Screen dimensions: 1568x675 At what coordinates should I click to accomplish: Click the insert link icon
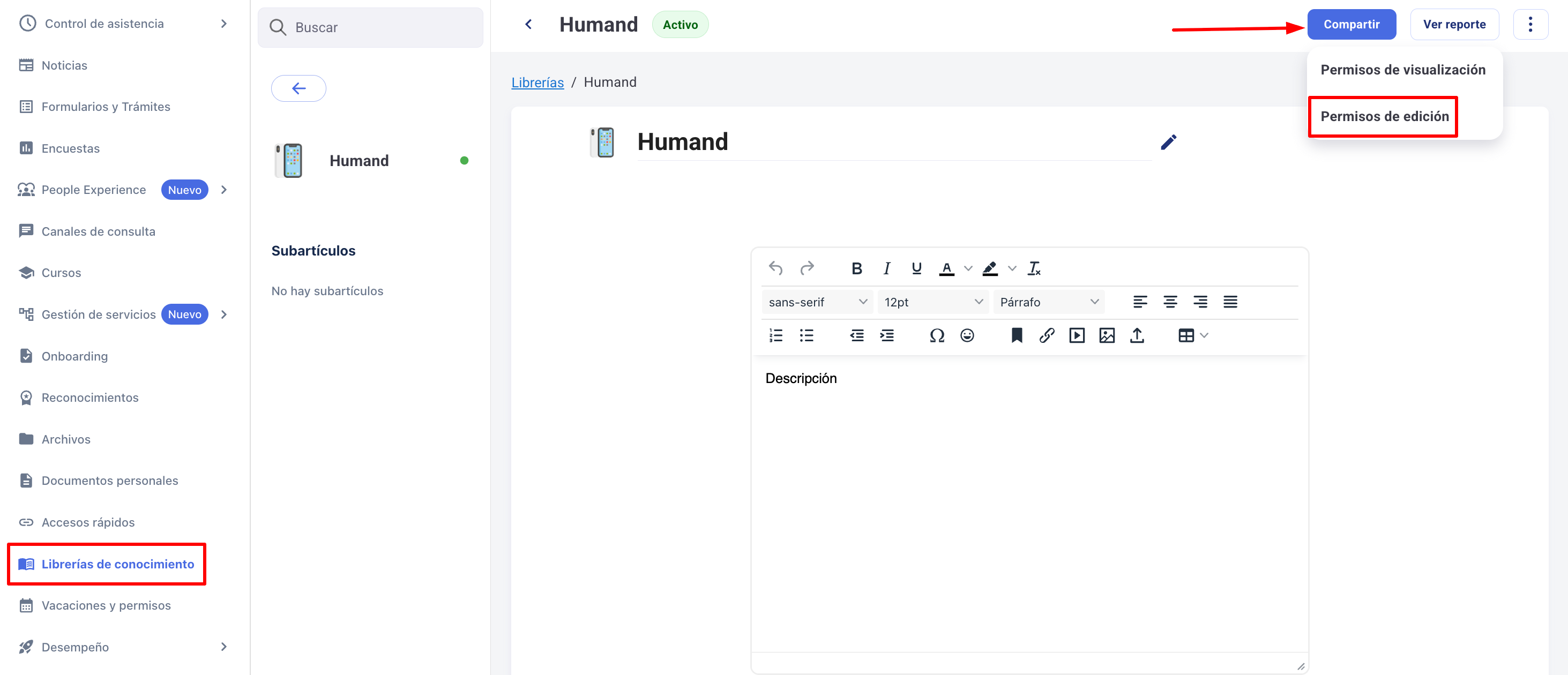[1047, 335]
